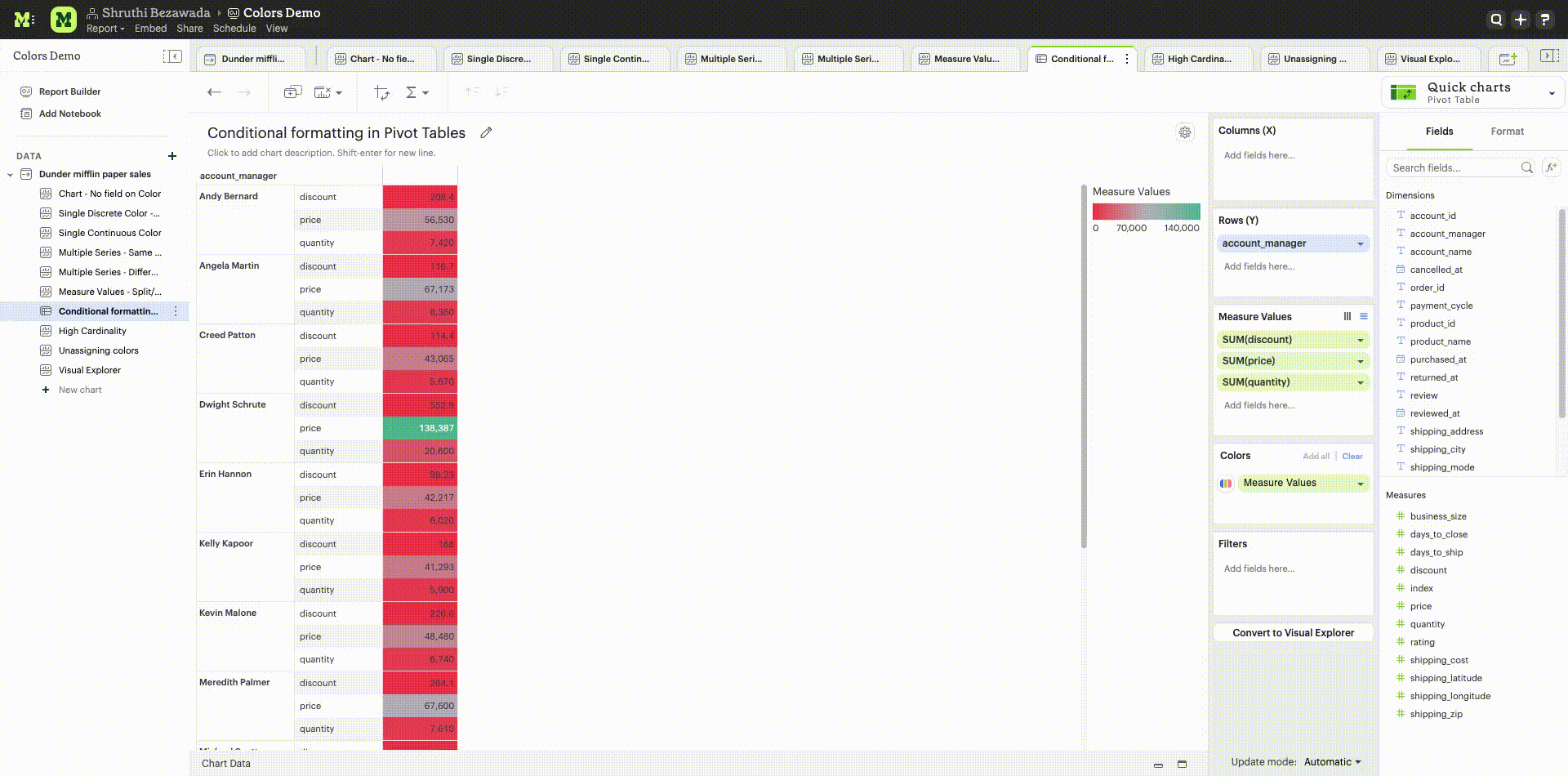Click the Search fields input box
This screenshot has height=776, width=1568.
point(1454,167)
